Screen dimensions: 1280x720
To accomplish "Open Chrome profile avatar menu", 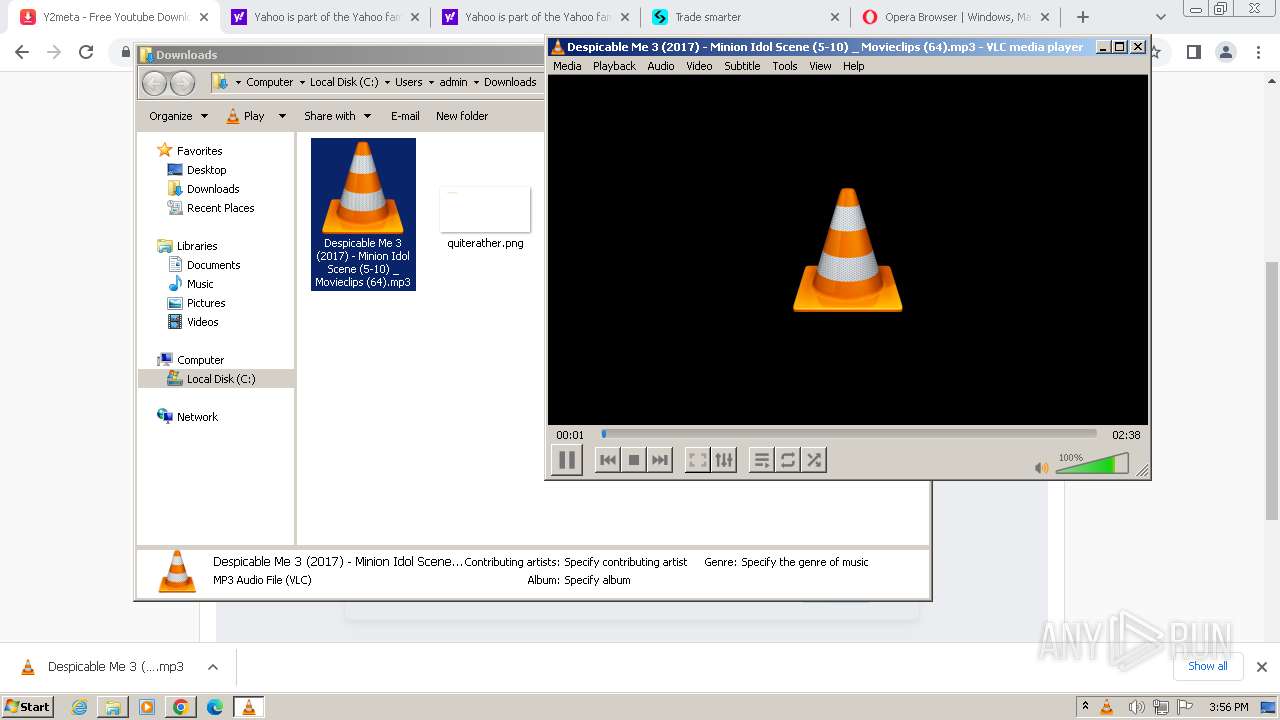I will coord(1226,52).
